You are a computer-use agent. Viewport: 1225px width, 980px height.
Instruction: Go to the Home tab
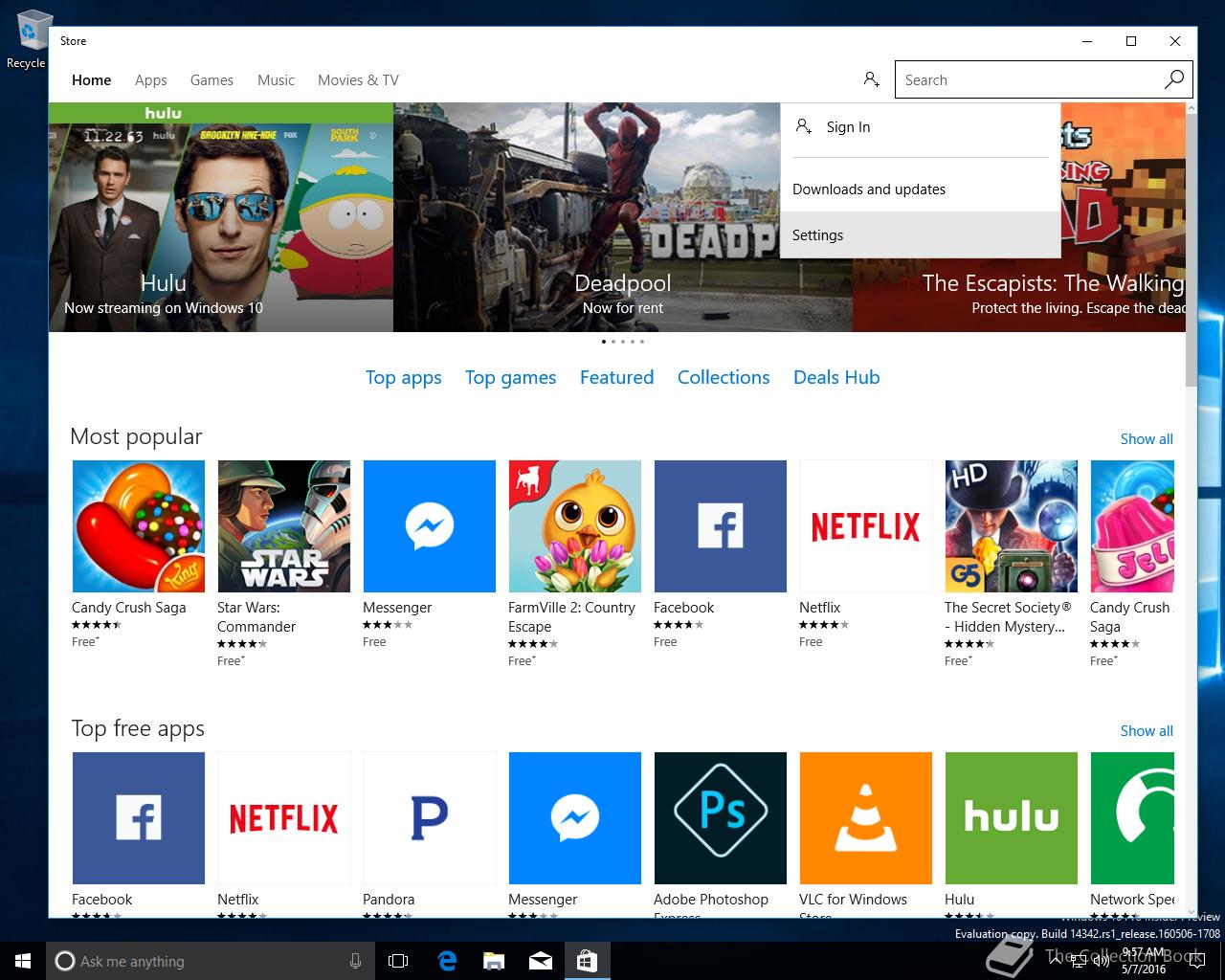(92, 80)
